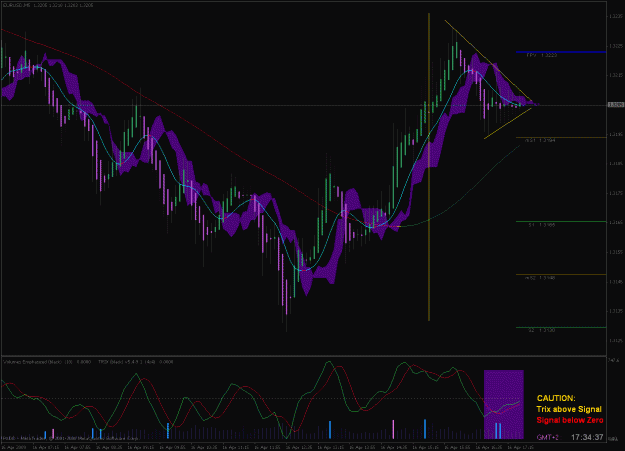Select the lower yellow triangle trendline
This screenshot has height=451, width=625.
(507, 123)
